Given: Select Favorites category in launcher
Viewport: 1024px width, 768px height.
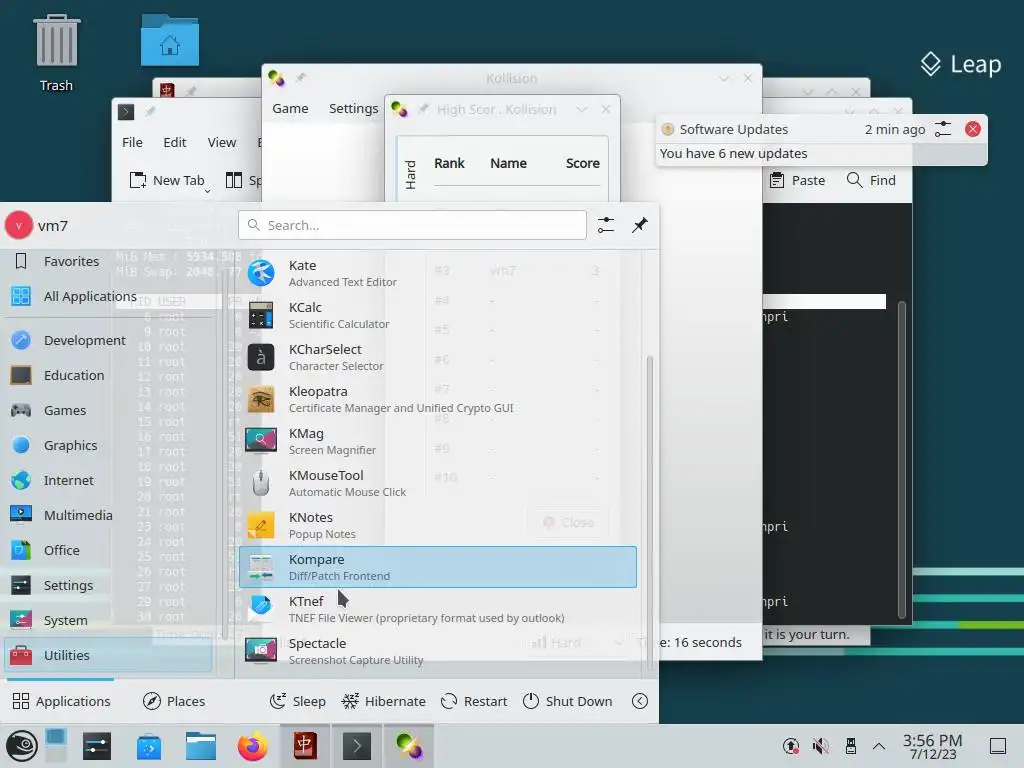Looking at the screenshot, I should [x=108, y=261].
